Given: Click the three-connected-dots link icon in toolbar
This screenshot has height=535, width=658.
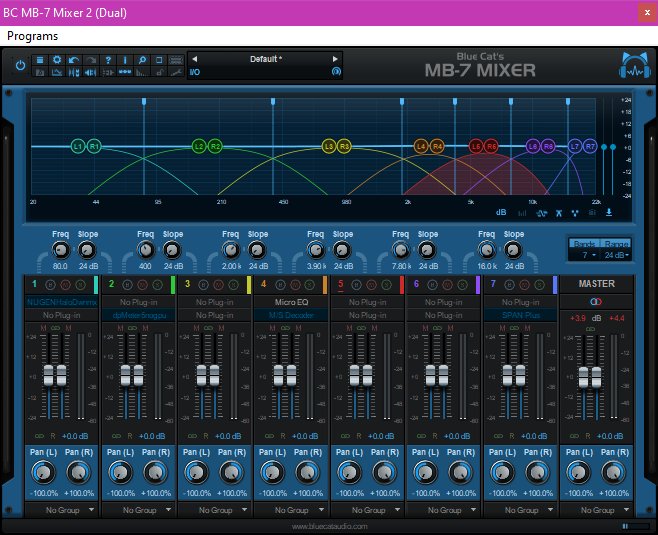Looking at the screenshot, I should pos(125,72).
